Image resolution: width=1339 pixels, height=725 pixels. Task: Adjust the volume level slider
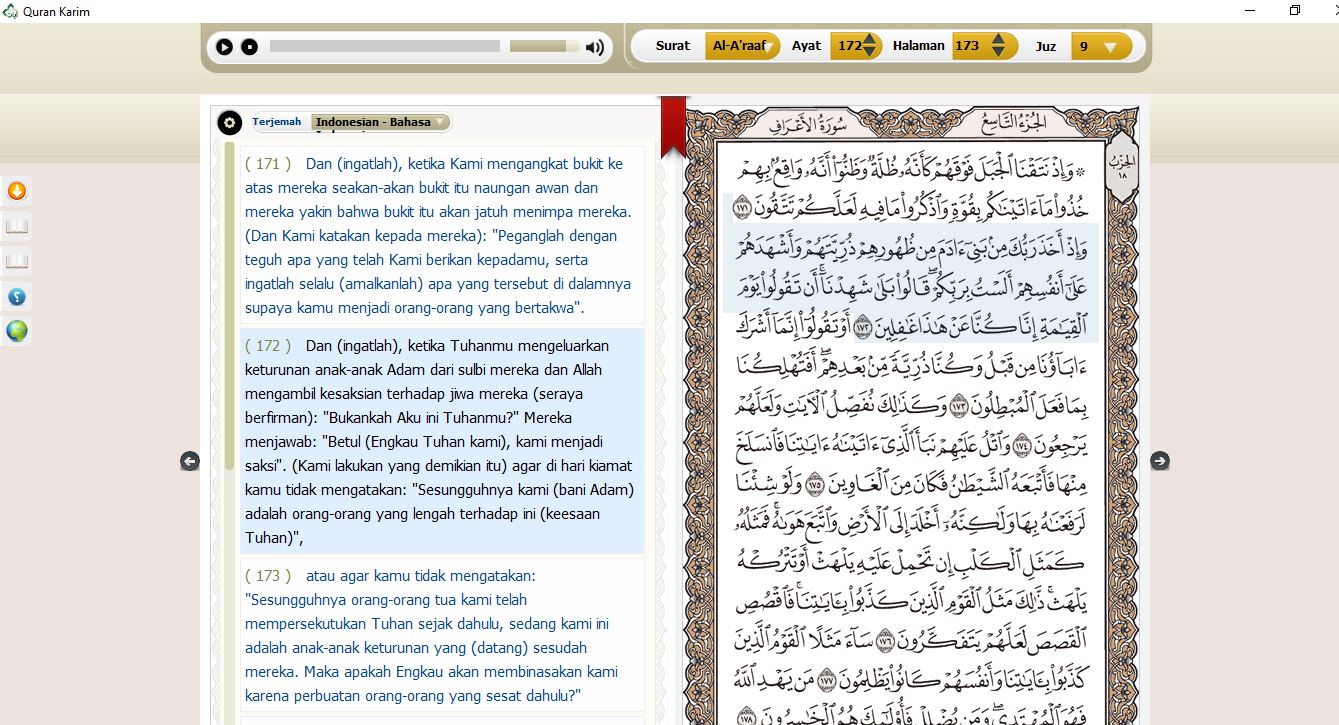point(544,46)
